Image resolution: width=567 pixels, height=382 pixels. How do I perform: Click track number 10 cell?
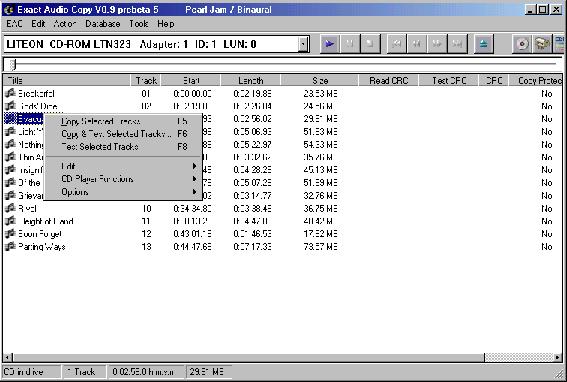(146, 208)
